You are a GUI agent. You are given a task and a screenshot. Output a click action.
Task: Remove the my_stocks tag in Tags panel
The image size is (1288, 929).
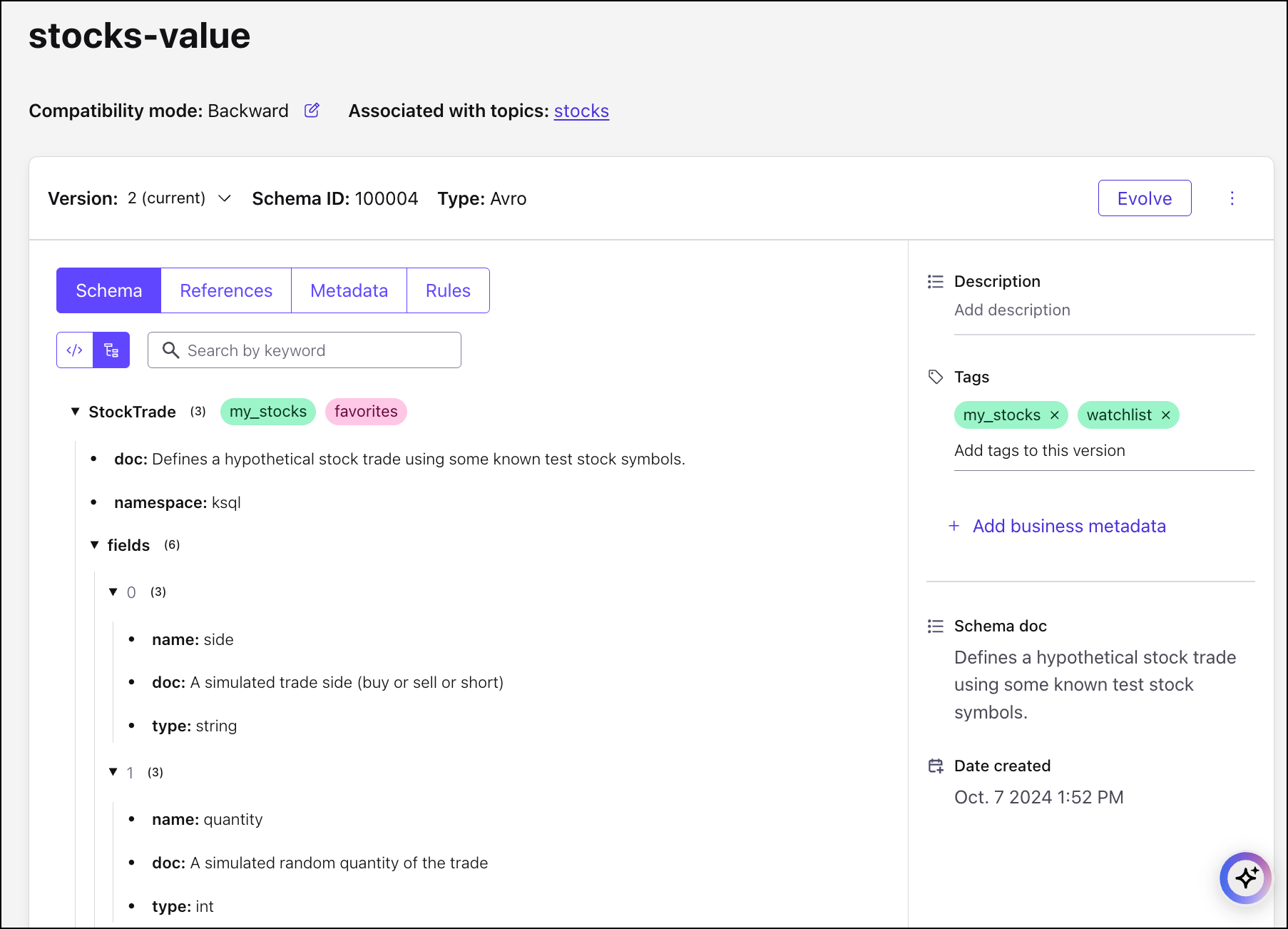pyautogui.click(x=1054, y=415)
